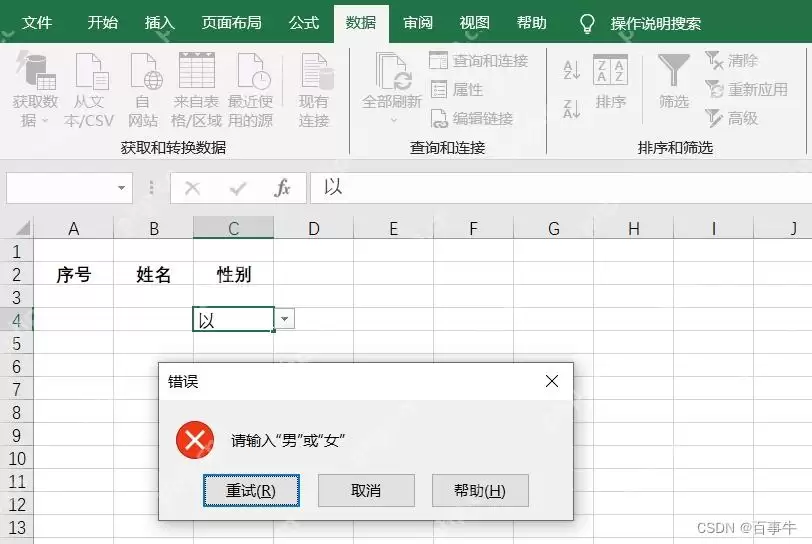The width and height of the screenshot is (812, 544).
Task: Select the From Text/CSV (从文本/CSV) icon
Action: pos(92,71)
